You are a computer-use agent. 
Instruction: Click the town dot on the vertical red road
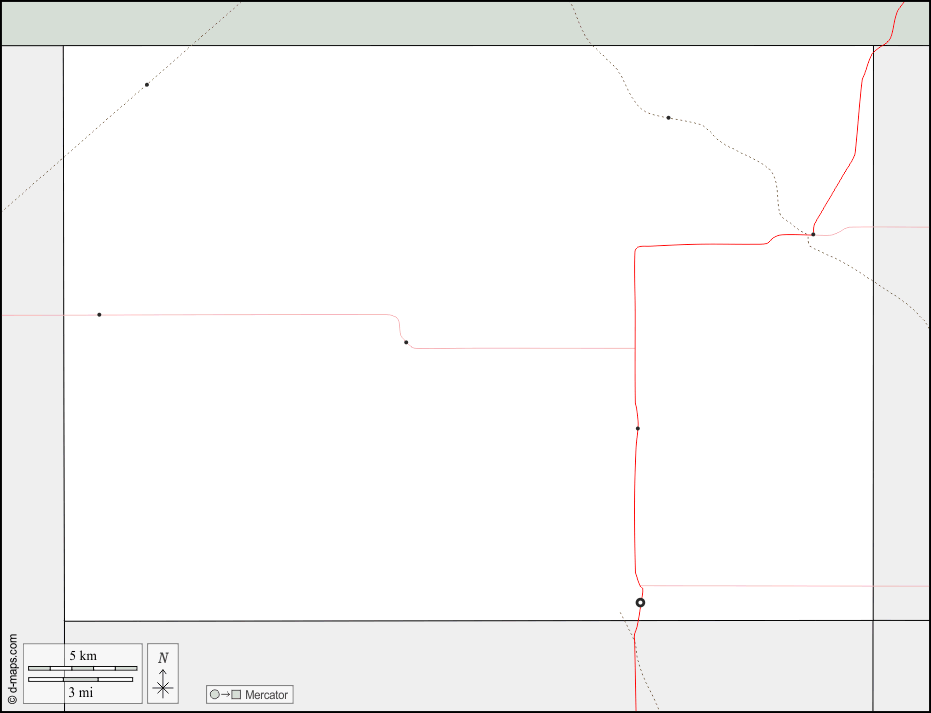point(637,428)
